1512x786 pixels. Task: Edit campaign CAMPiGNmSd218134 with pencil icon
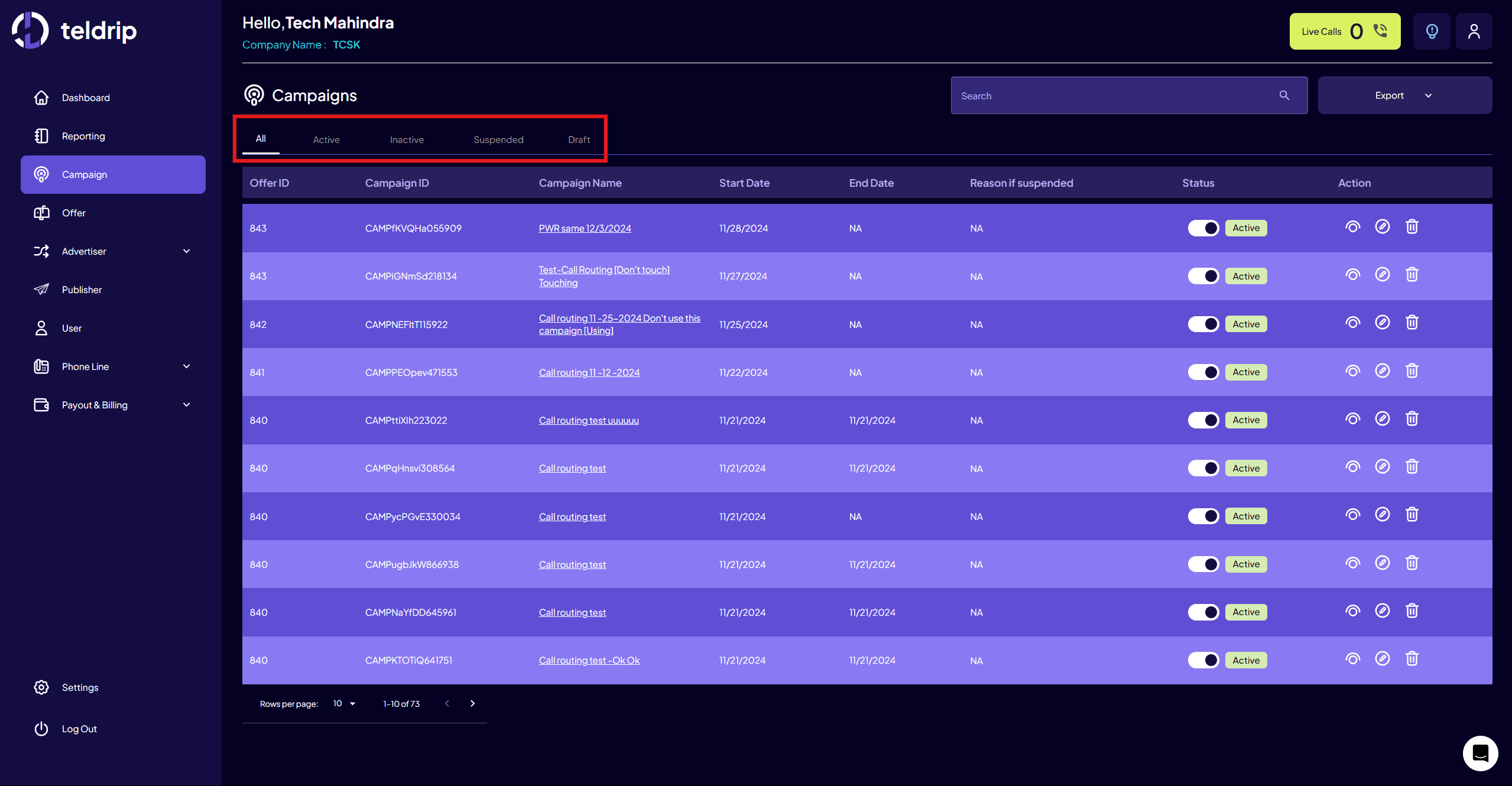point(1382,275)
